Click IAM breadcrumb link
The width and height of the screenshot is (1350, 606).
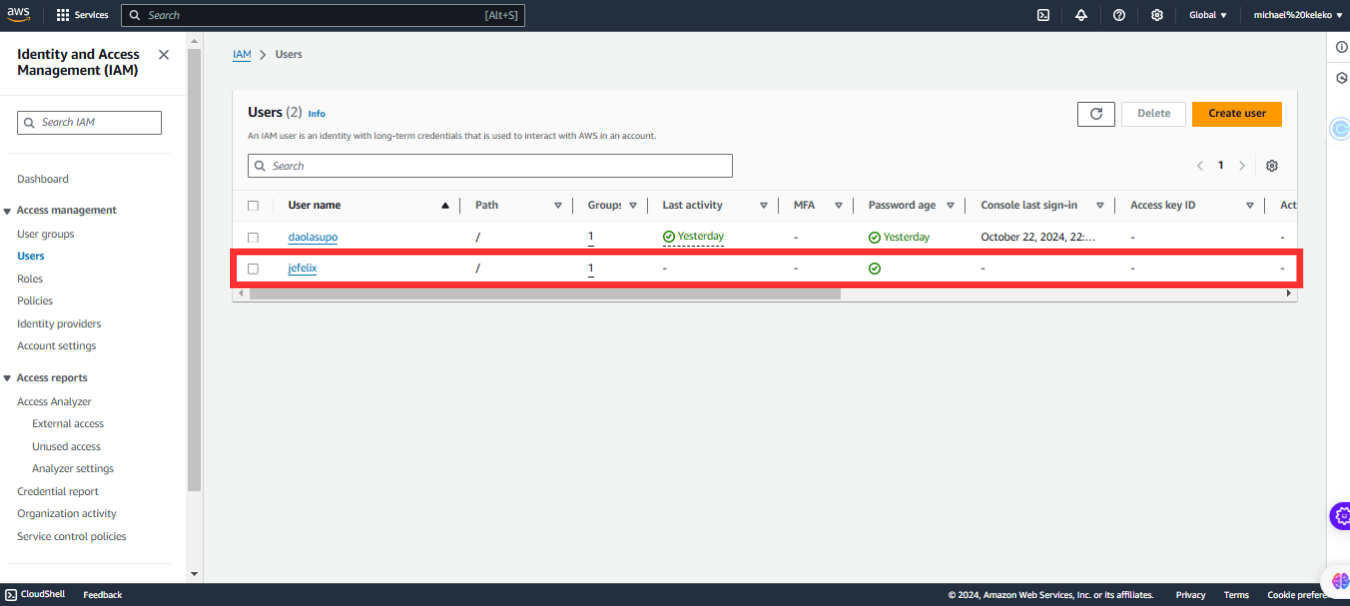pos(242,54)
